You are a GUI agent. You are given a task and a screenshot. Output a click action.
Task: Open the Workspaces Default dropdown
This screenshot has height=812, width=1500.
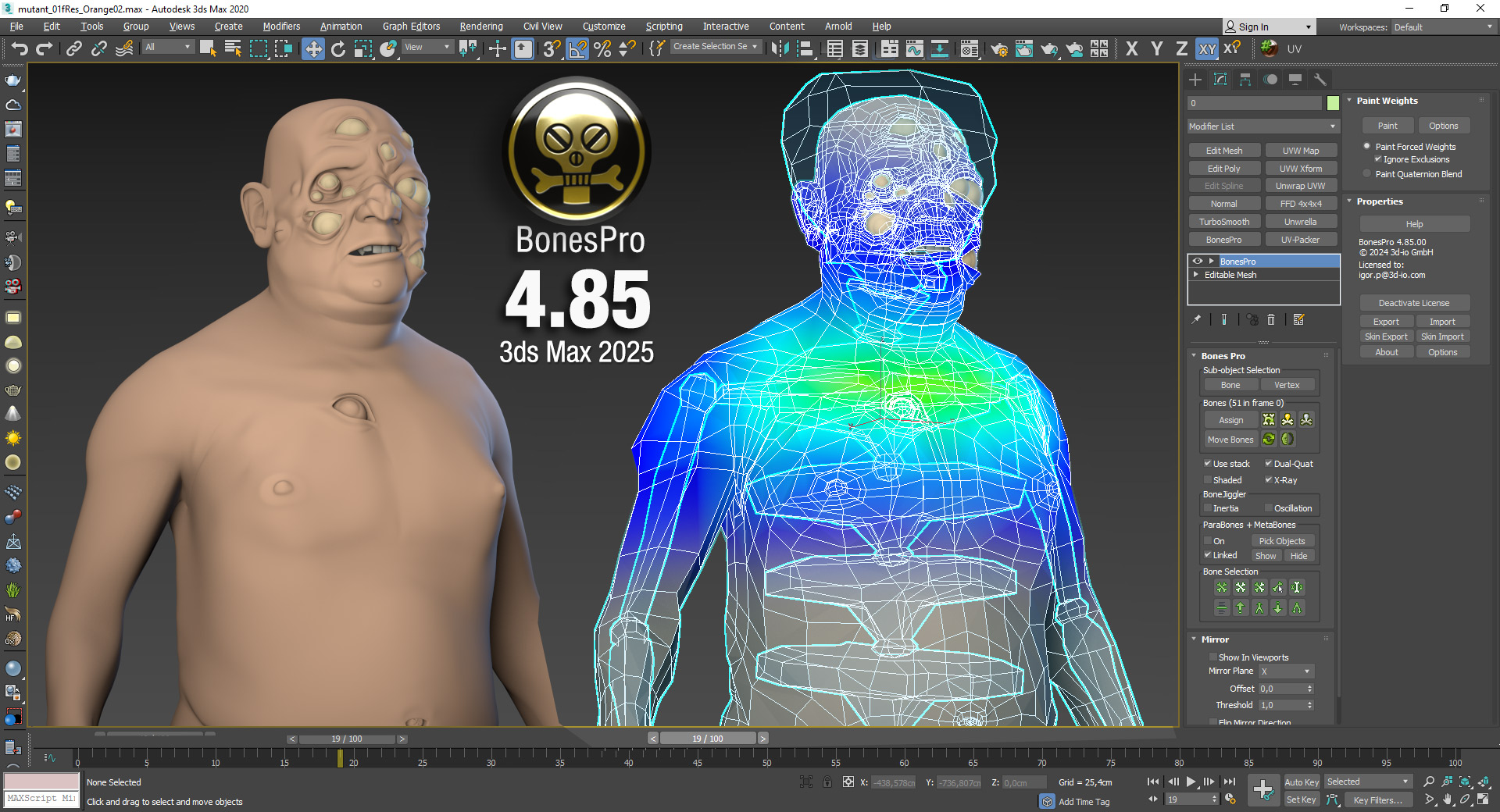coord(1444,27)
